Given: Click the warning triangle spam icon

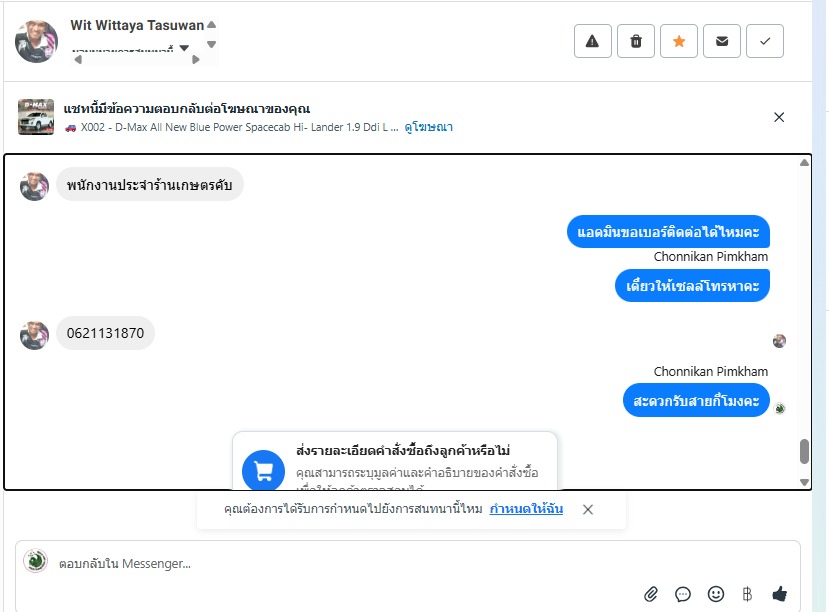Looking at the screenshot, I should point(593,41).
